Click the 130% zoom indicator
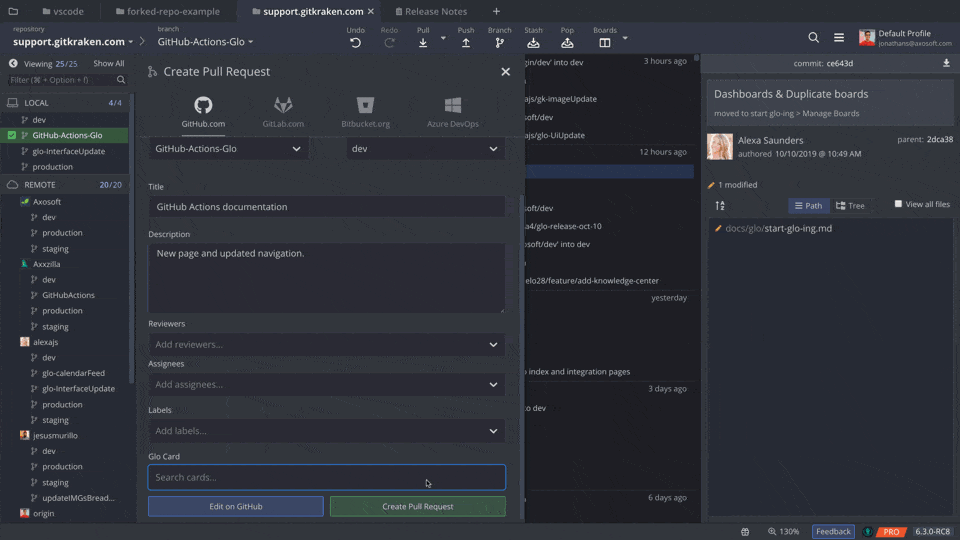 [x=784, y=531]
